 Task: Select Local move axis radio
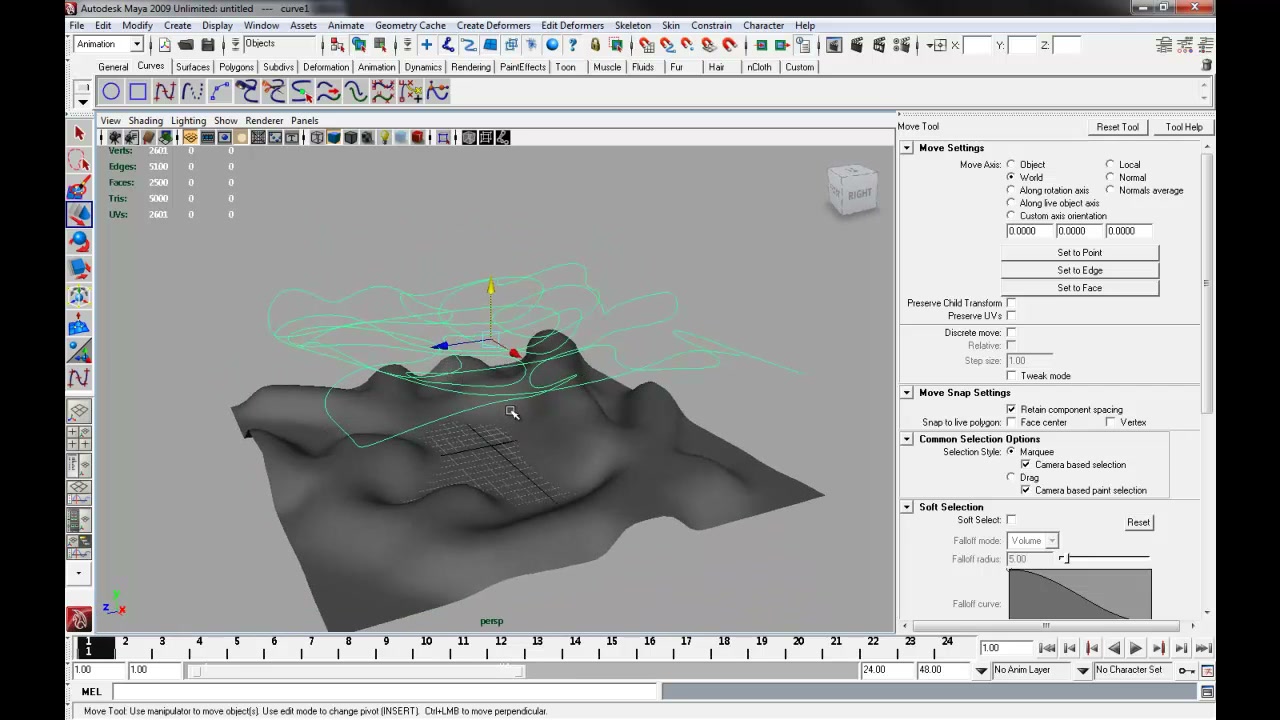click(x=1110, y=165)
